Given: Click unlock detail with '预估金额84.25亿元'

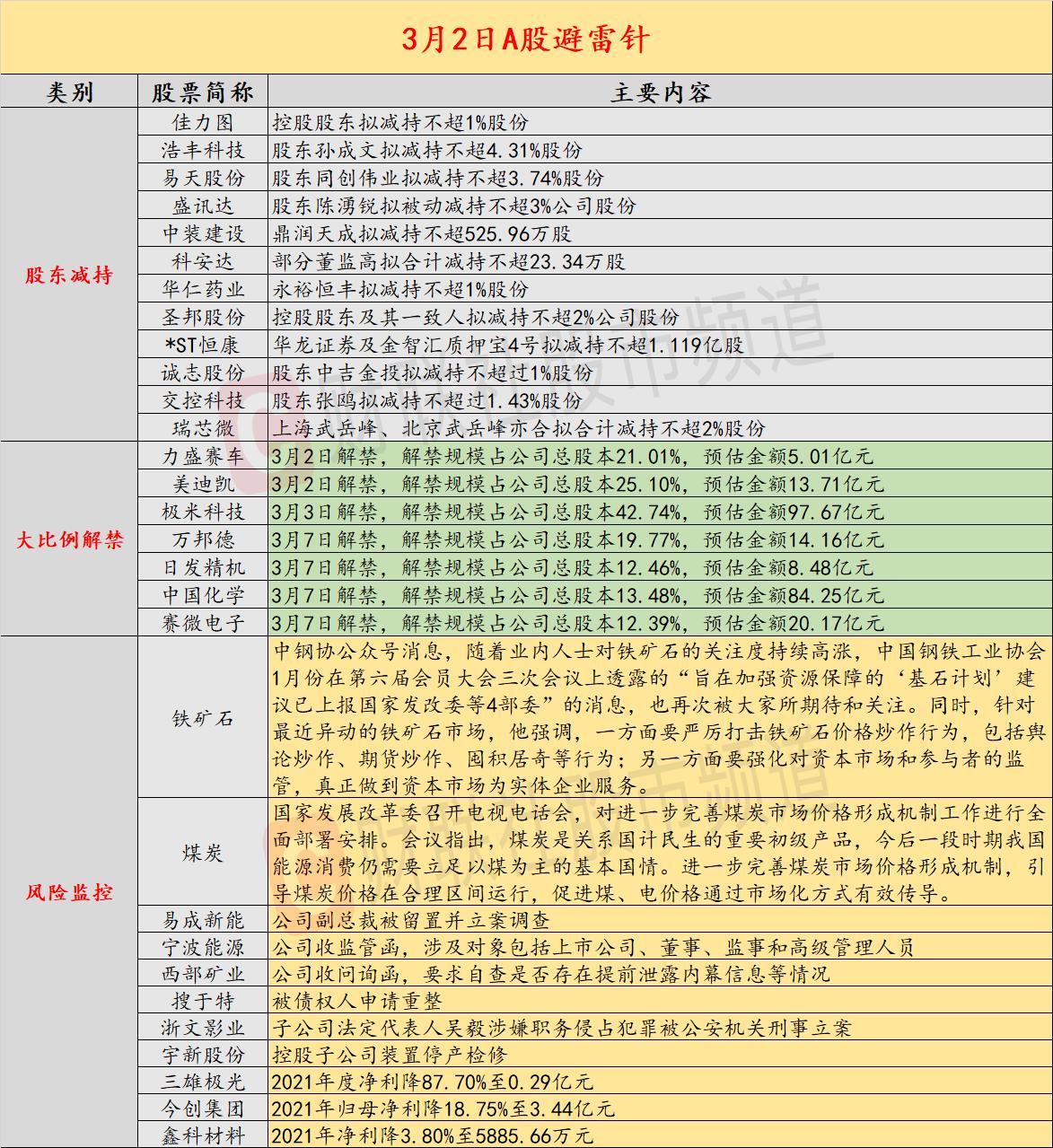Looking at the screenshot, I should (578, 595).
